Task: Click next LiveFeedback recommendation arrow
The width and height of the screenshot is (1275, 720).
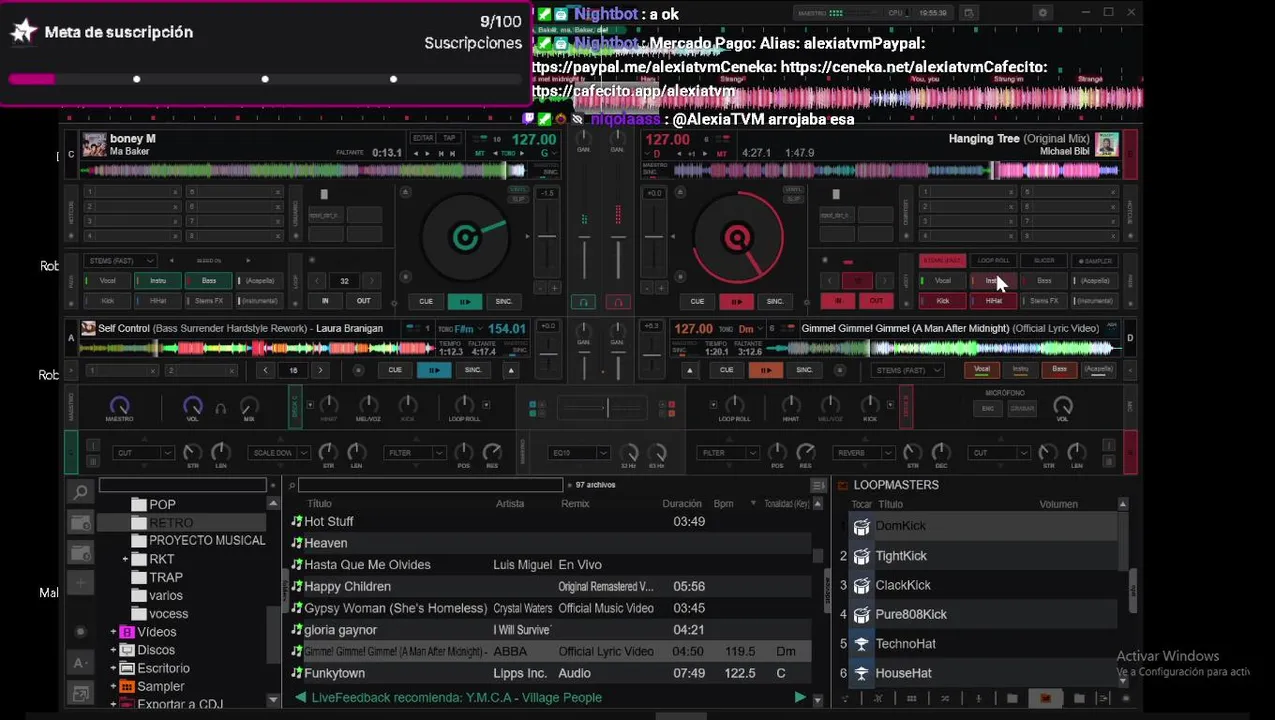Action: pyautogui.click(x=799, y=697)
